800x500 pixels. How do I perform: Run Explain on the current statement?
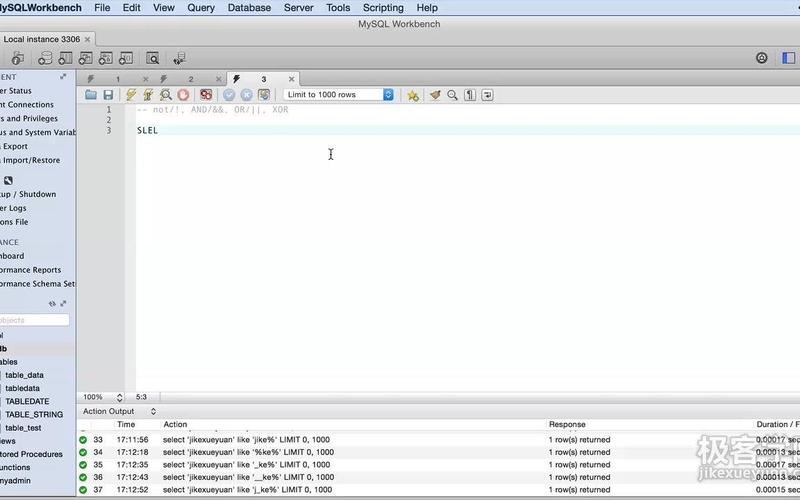166,95
